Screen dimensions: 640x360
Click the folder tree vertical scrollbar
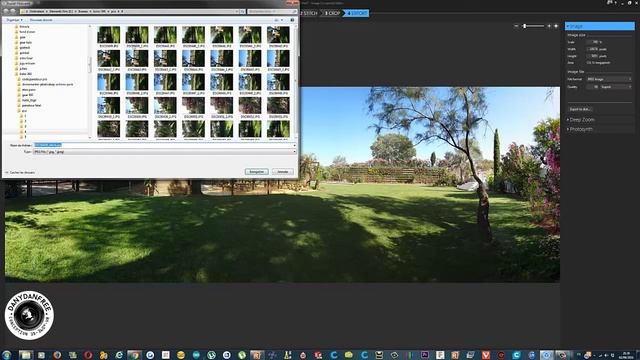pyautogui.click(x=90, y=82)
